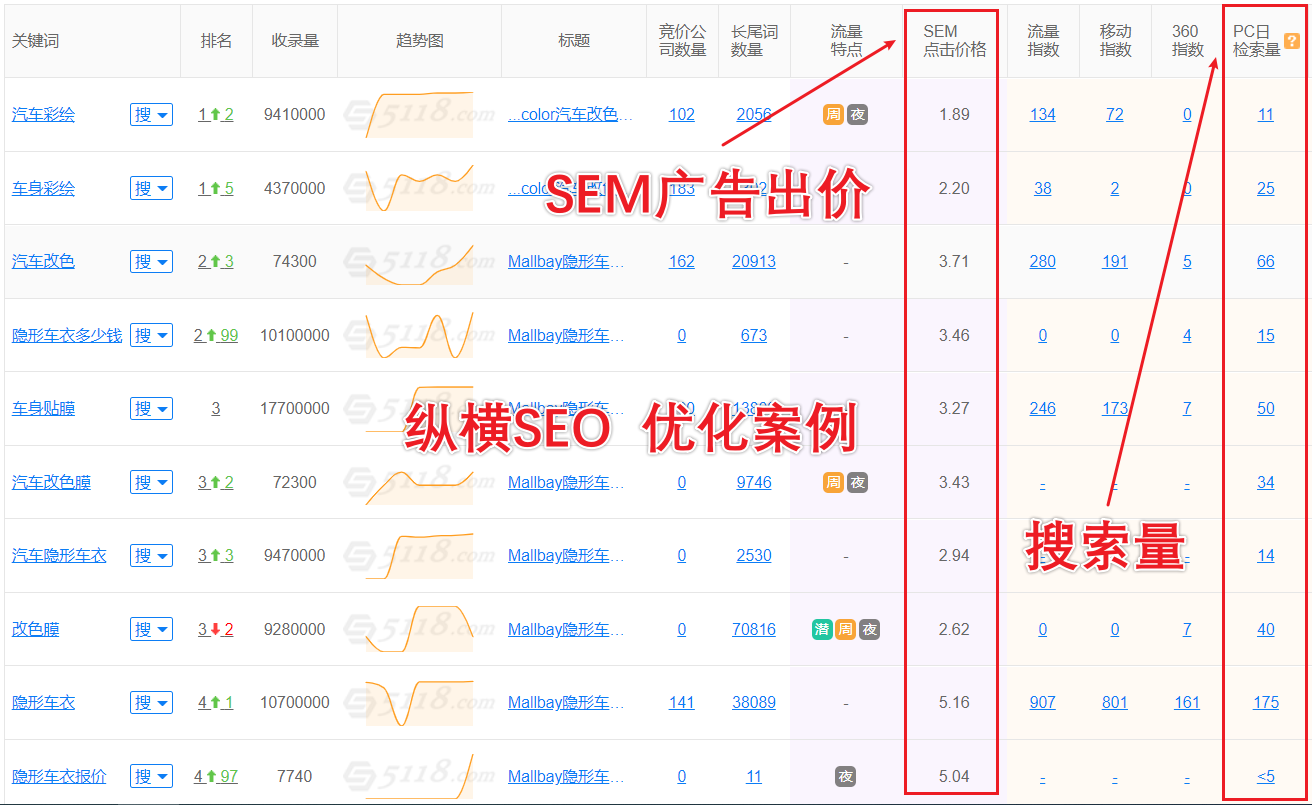
Task: Click the 周 badge in 改色膜 row
Action: pyautogui.click(x=845, y=630)
